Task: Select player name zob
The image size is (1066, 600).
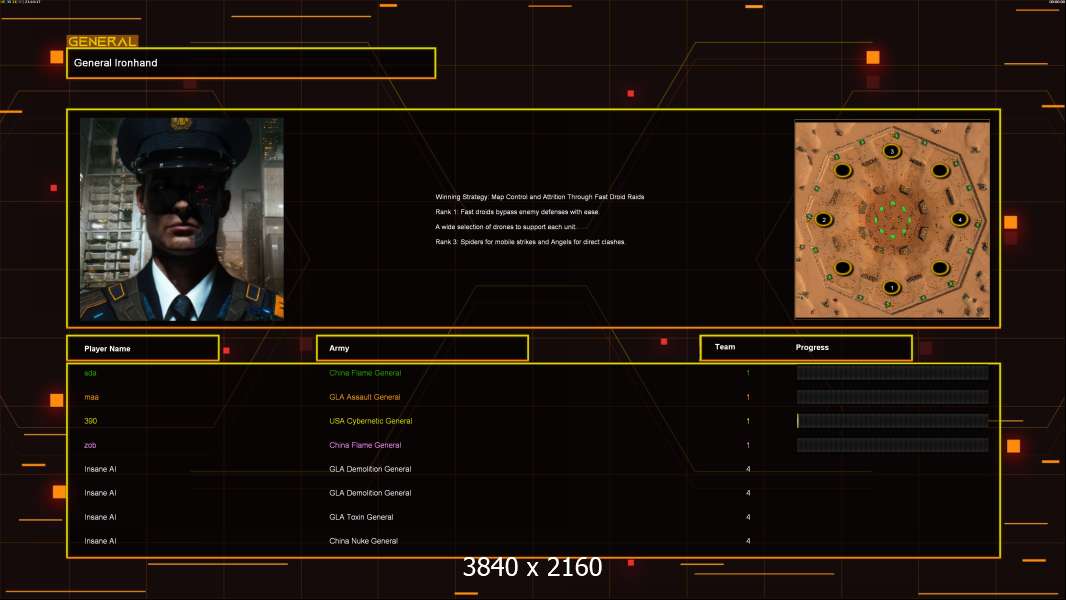Action: pos(90,445)
